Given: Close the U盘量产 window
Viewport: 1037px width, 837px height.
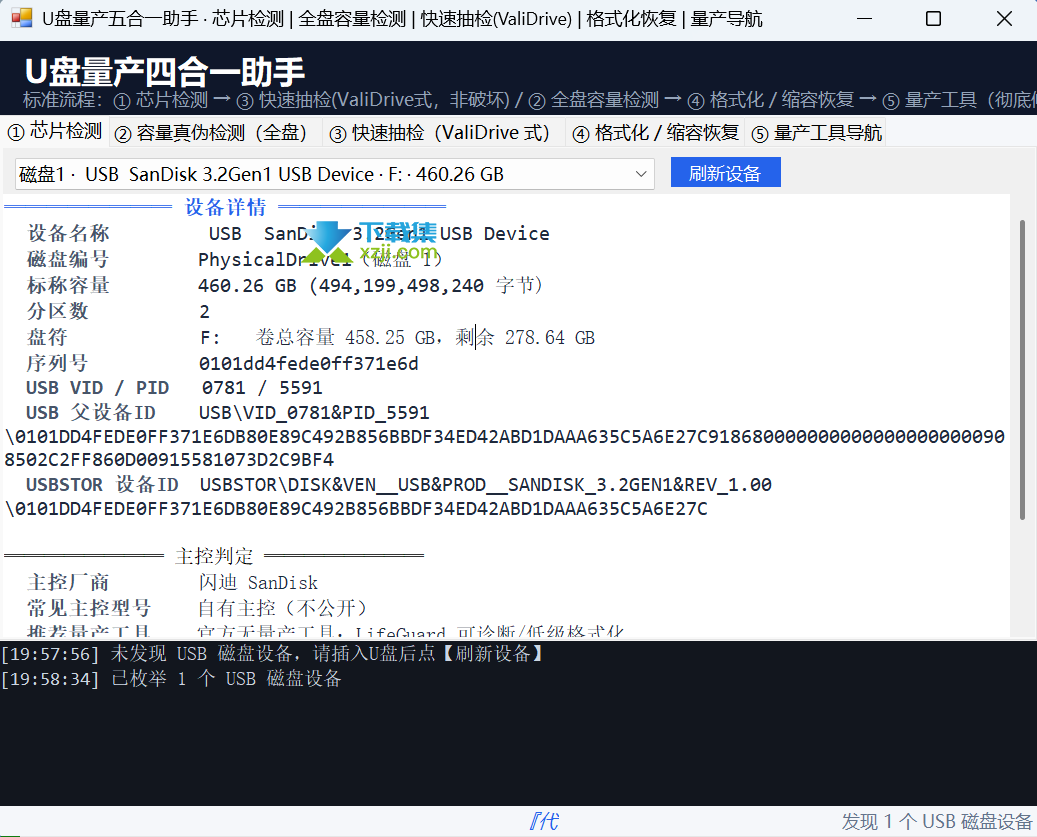Looking at the screenshot, I should tap(1004, 19).
